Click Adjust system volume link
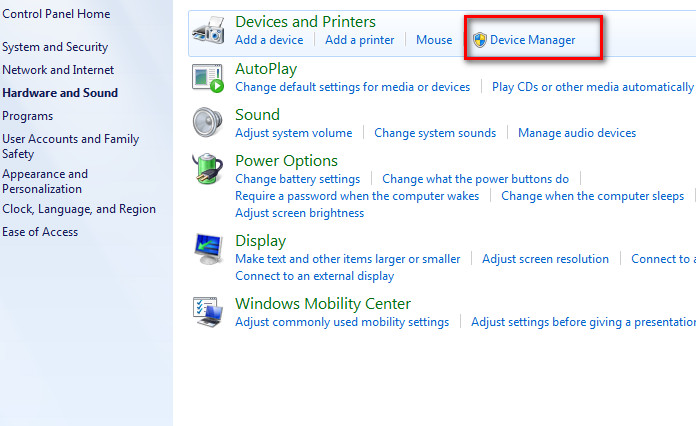 (x=293, y=133)
